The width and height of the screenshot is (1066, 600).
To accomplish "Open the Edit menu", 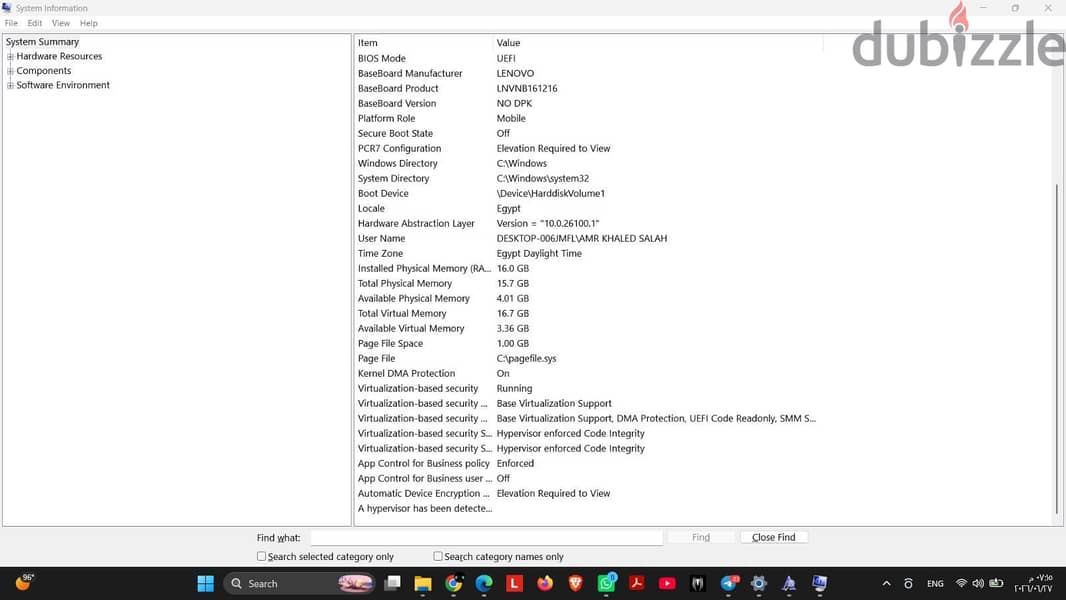I will (x=35, y=23).
